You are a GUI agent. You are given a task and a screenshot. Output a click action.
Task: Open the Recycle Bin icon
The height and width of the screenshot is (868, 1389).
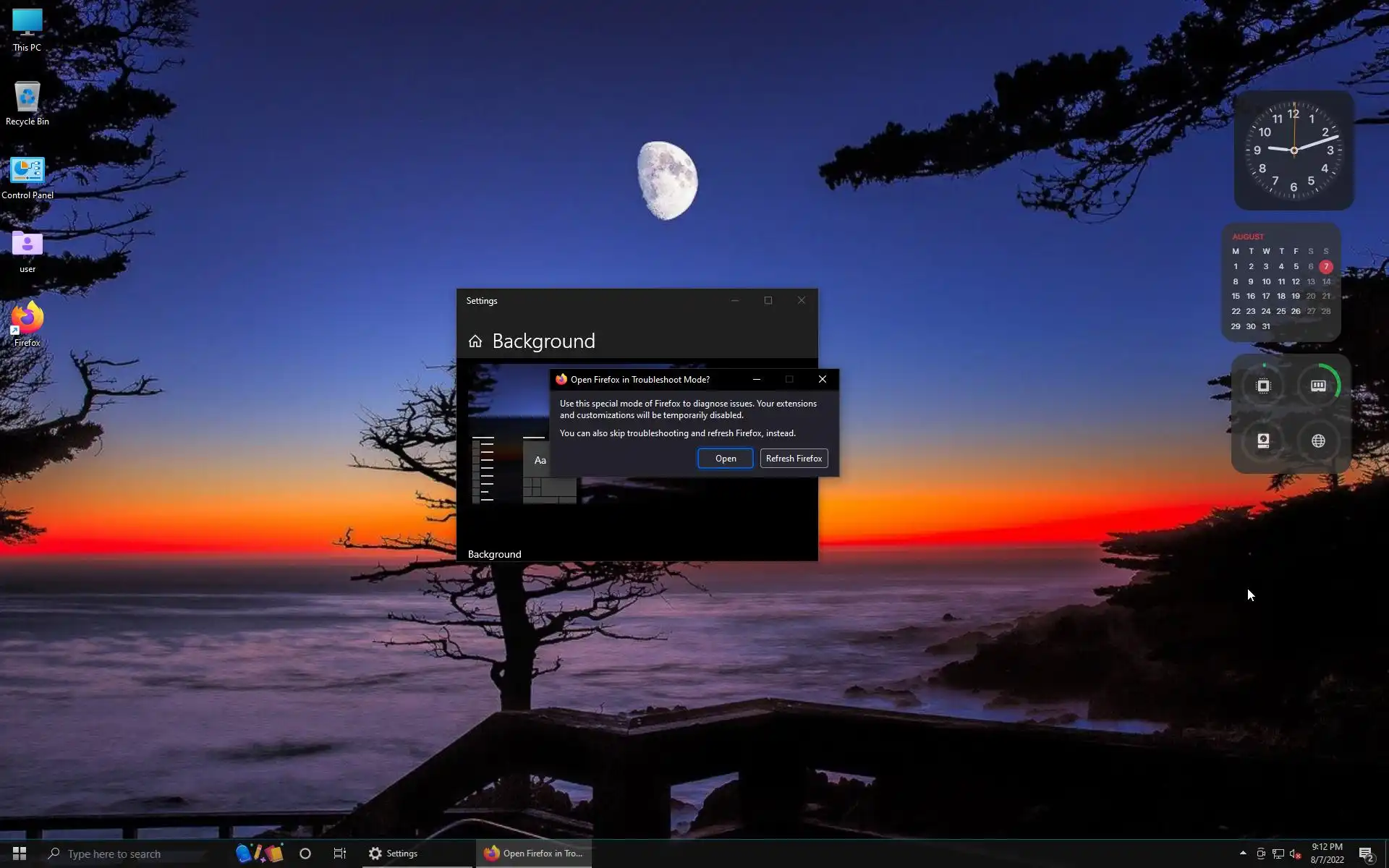pos(27,103)
